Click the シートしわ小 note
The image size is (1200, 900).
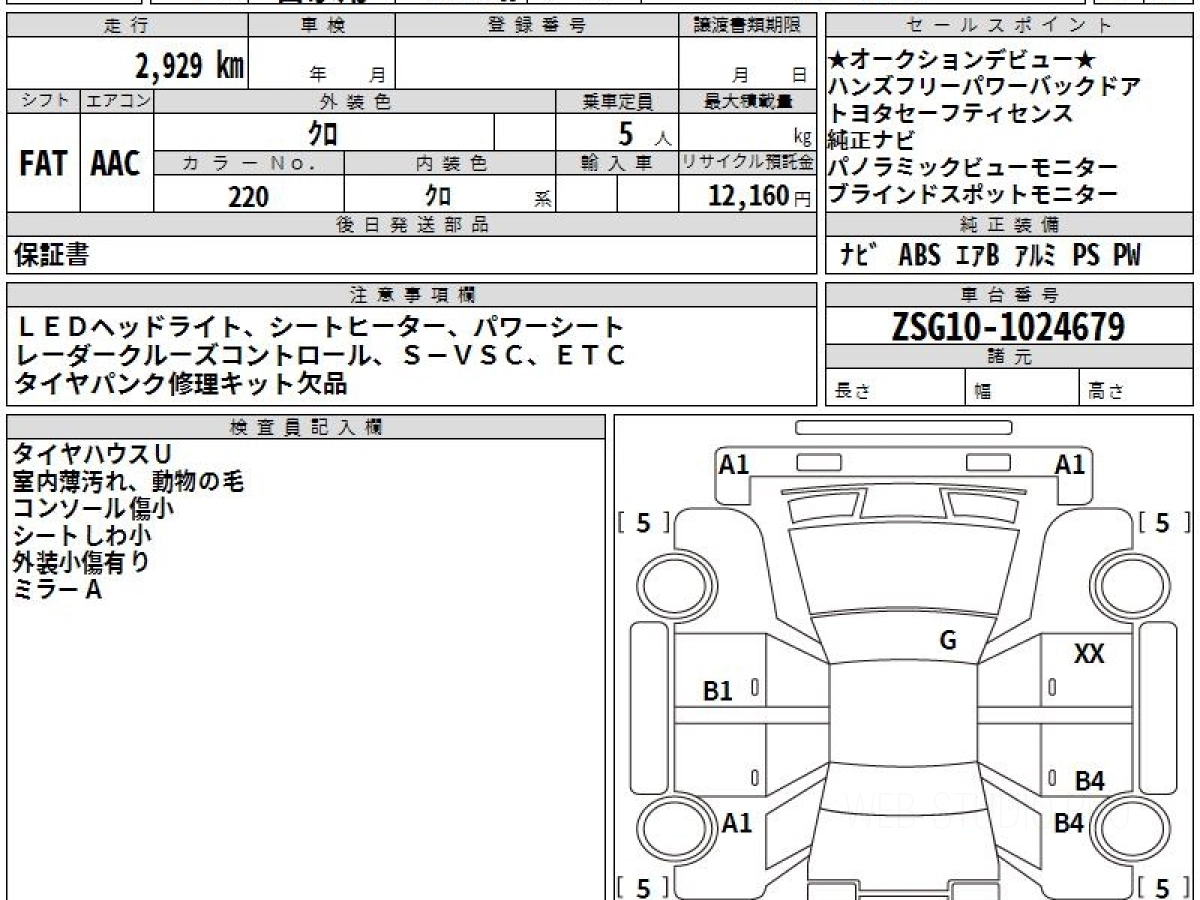pos(82,536)
